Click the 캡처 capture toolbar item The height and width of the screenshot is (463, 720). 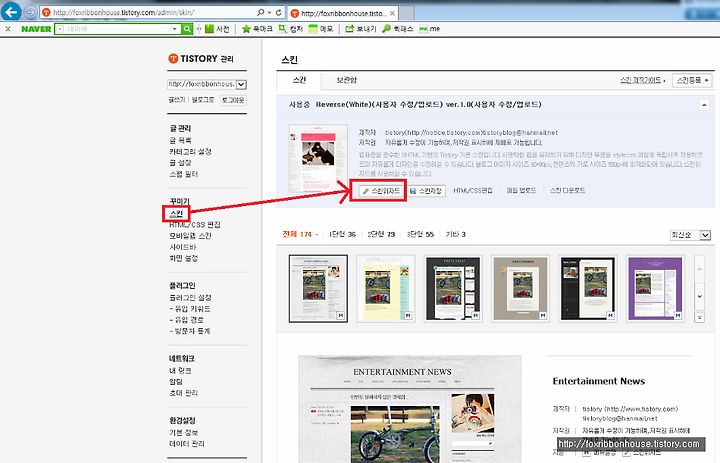point(291,29)
